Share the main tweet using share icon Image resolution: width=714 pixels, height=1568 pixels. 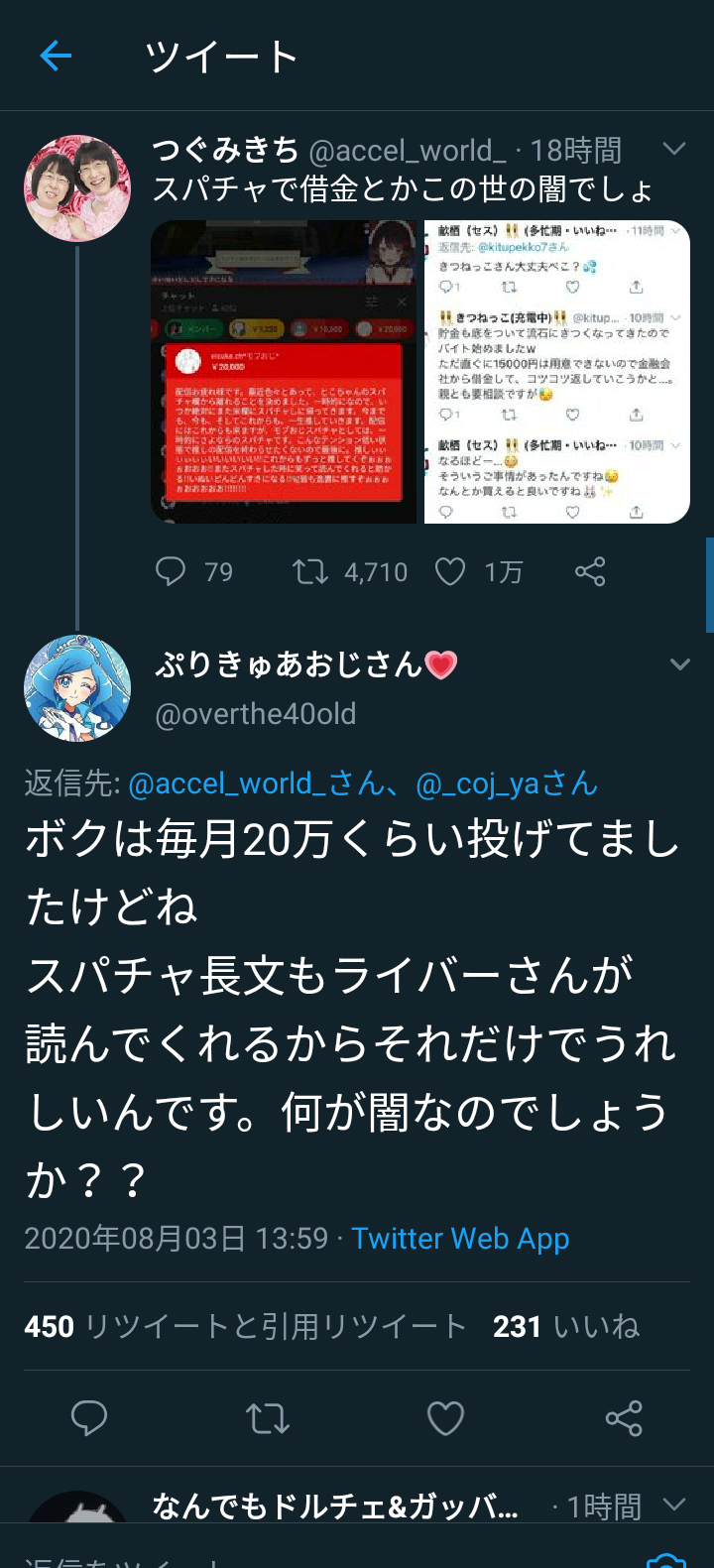pos(624,1418)
